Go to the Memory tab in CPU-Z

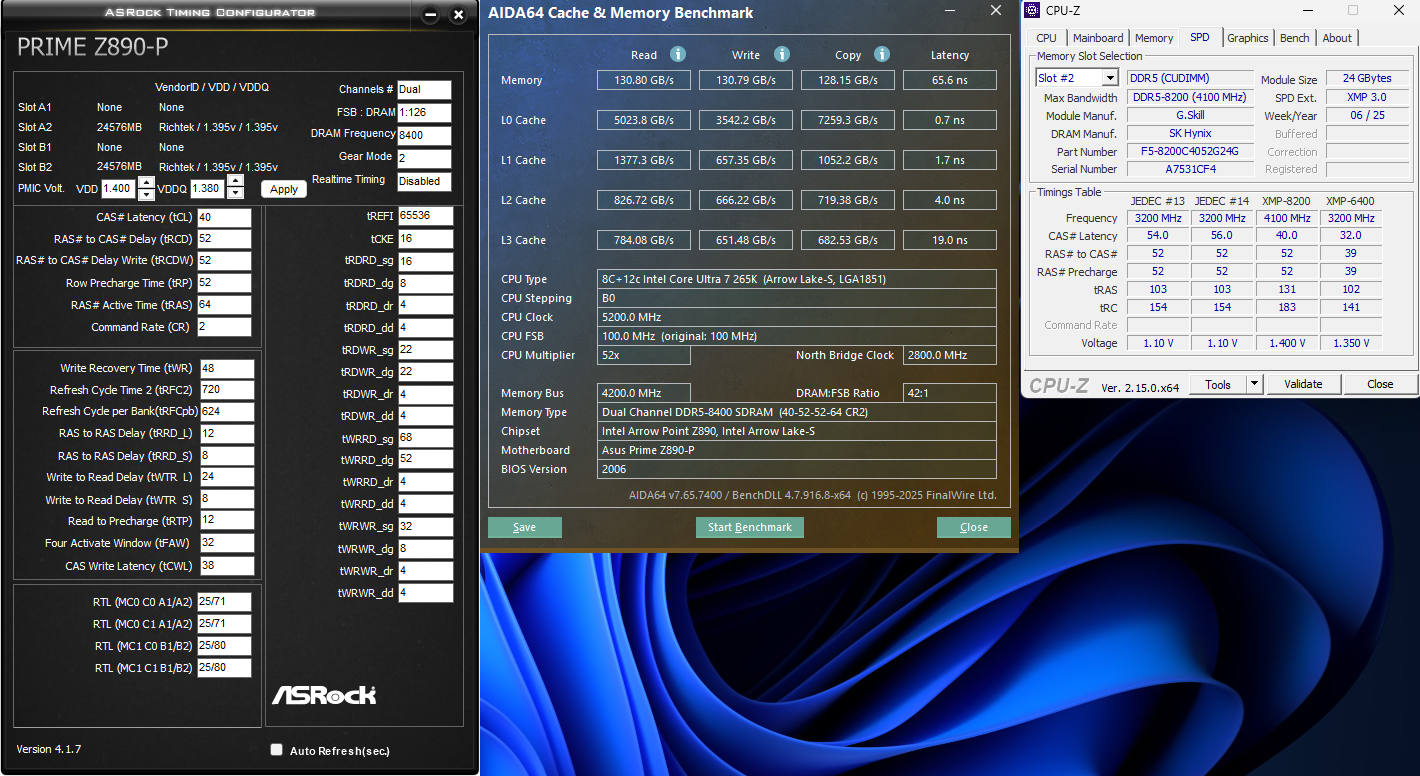click(1154, 38)
